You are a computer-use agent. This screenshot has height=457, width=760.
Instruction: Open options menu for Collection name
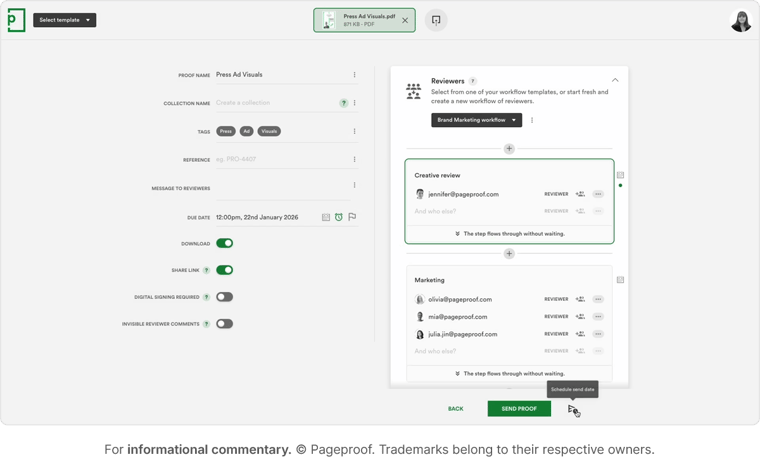[x=354, y=103]
